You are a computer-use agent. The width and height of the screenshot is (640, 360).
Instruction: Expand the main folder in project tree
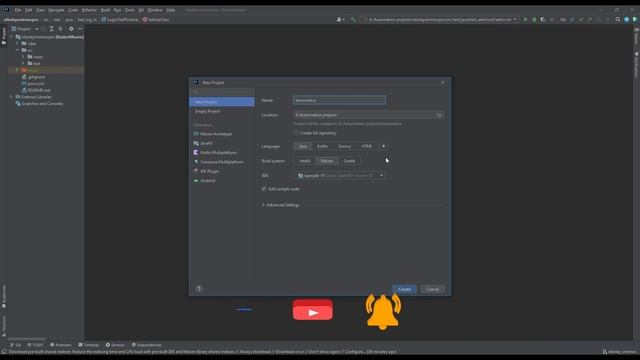[24, 57]
